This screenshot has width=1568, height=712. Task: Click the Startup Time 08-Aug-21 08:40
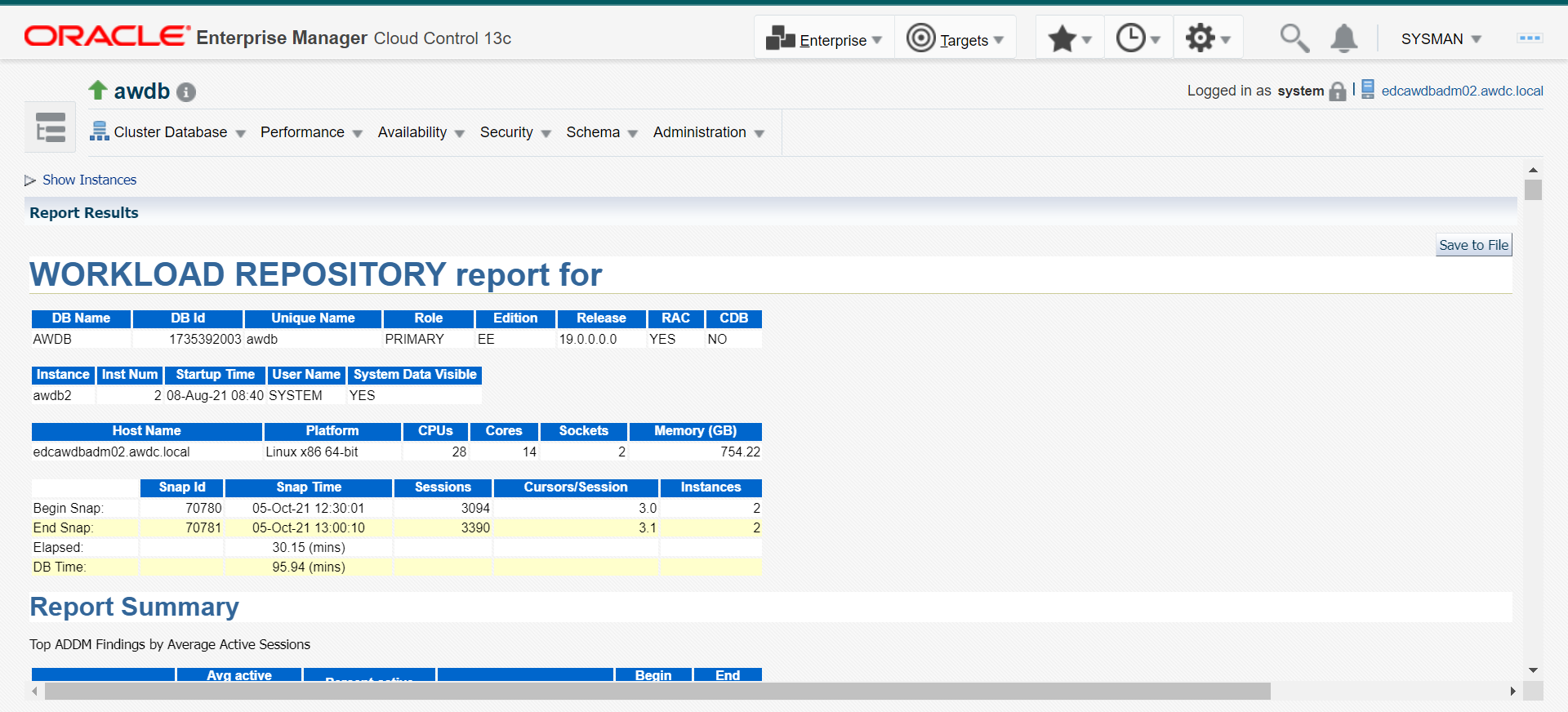coord(215,395)
